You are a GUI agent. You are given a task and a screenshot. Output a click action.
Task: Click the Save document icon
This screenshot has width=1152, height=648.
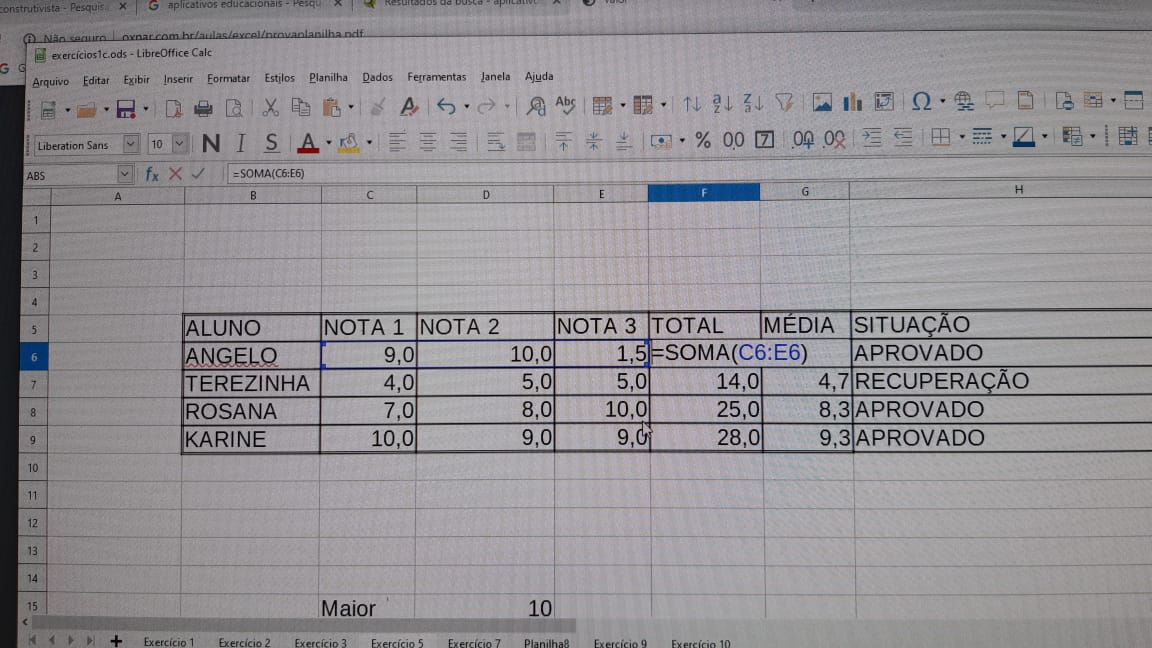coord(126,109)
